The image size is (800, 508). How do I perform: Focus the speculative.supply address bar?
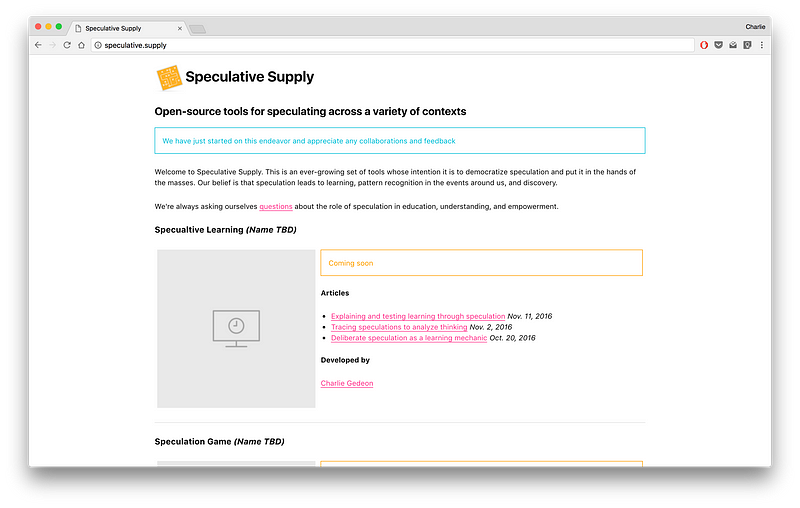tap(390, 45)
